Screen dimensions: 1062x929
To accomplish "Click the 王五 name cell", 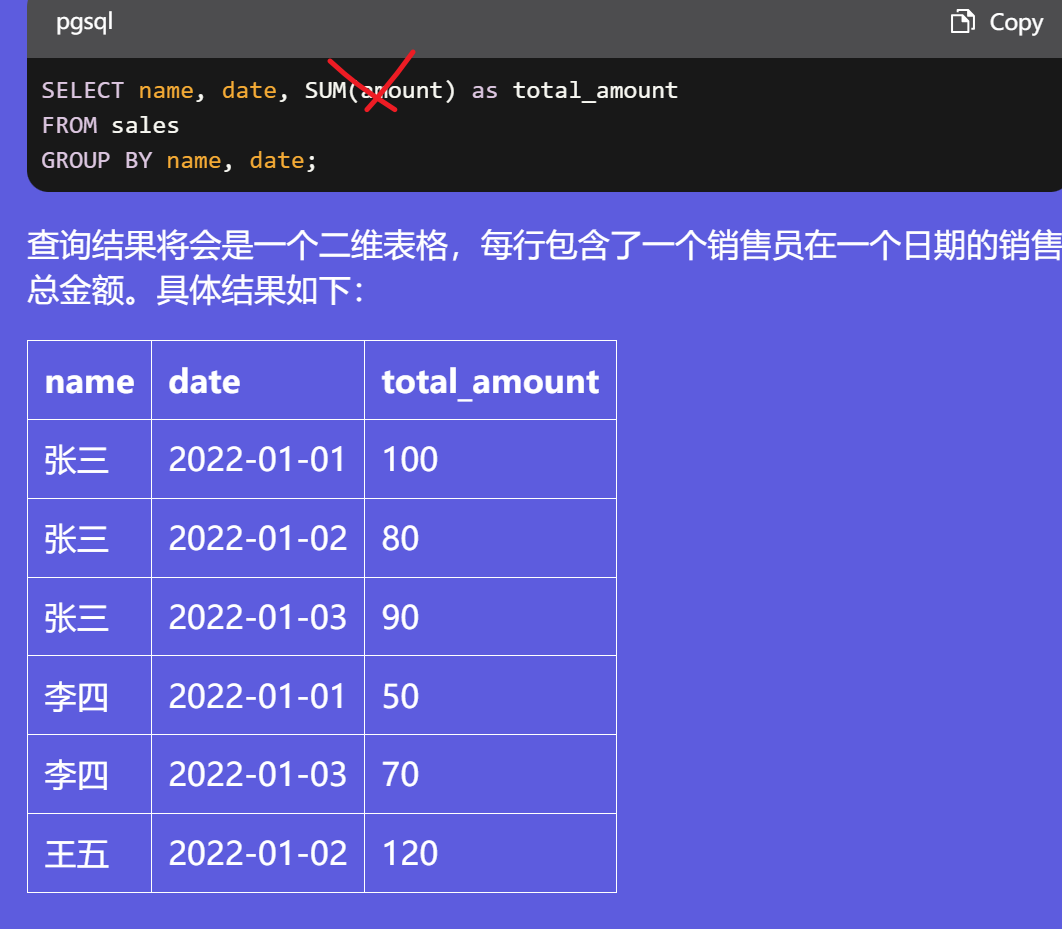I will [x=77, y=854].
